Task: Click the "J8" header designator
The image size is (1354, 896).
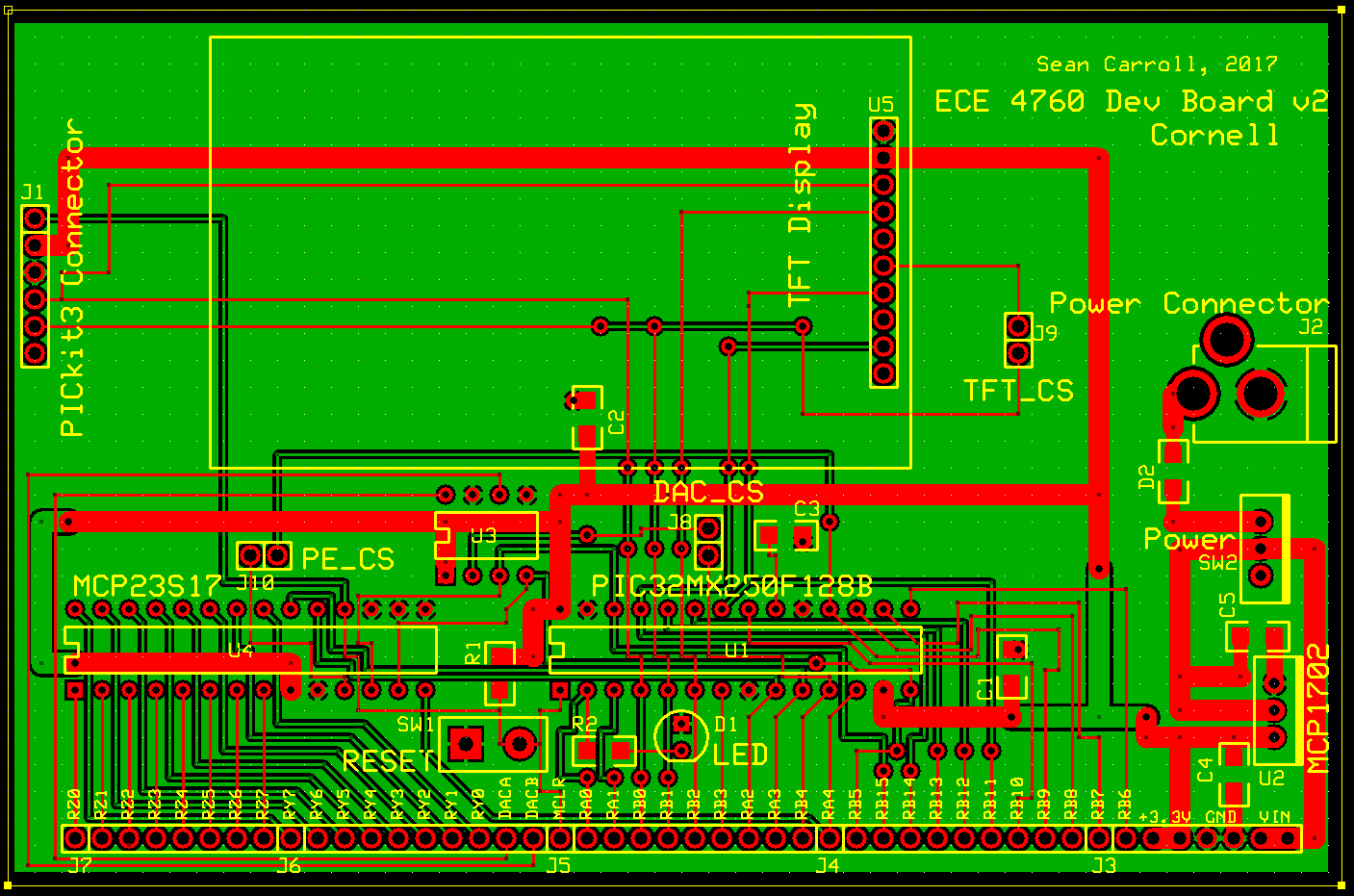Action: 679,522
